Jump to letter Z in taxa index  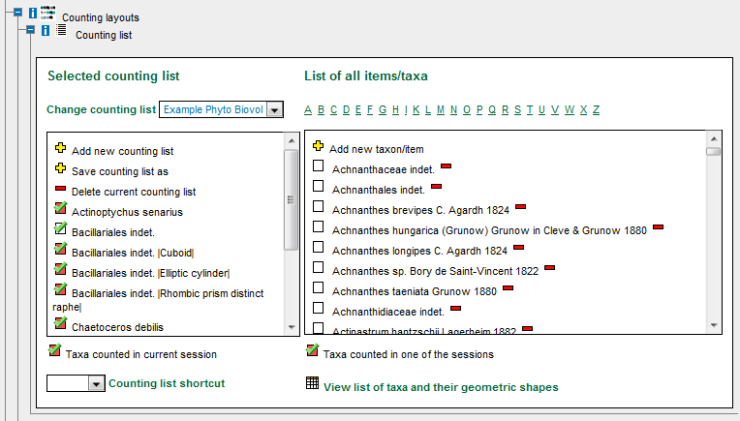(x=596, y=109)
